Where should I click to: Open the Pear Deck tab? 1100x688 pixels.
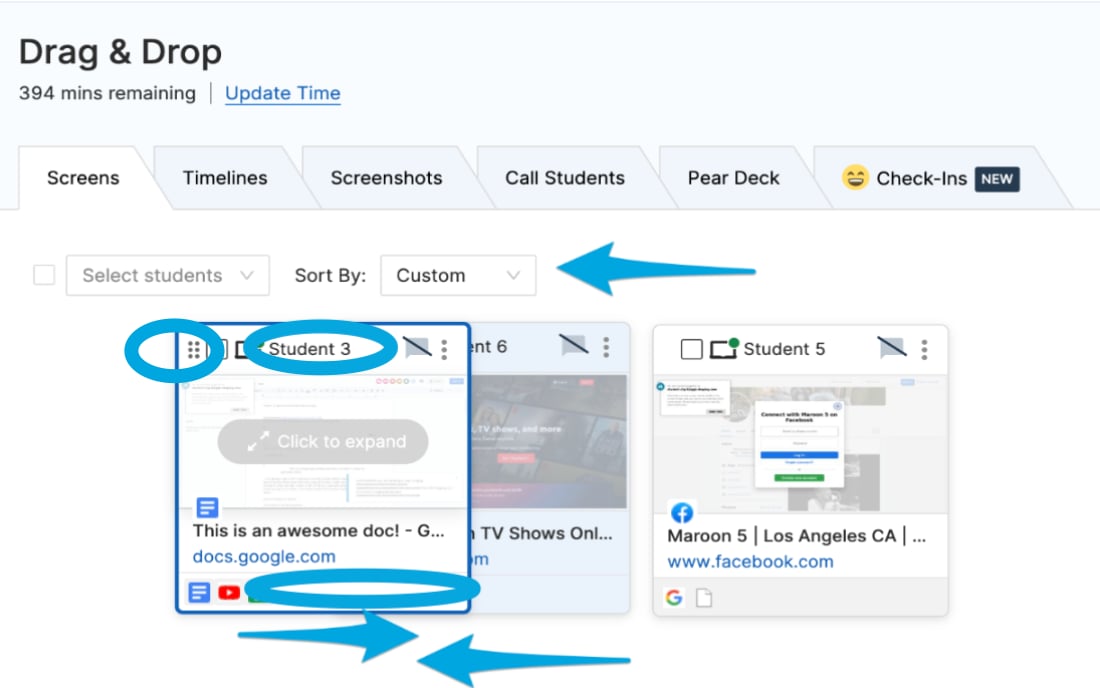click(x=733, y=178)
